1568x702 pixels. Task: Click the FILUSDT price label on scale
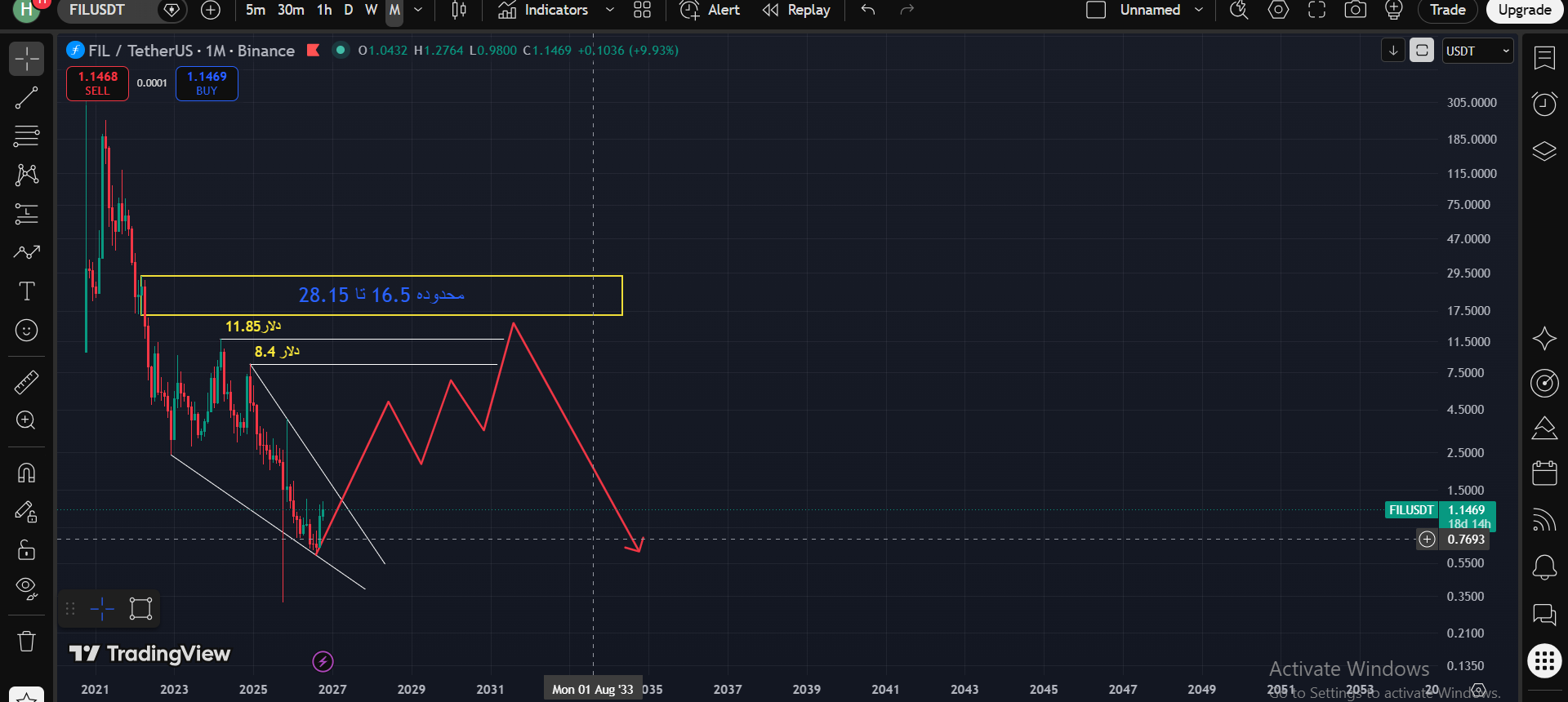(x=1411, y=510)
